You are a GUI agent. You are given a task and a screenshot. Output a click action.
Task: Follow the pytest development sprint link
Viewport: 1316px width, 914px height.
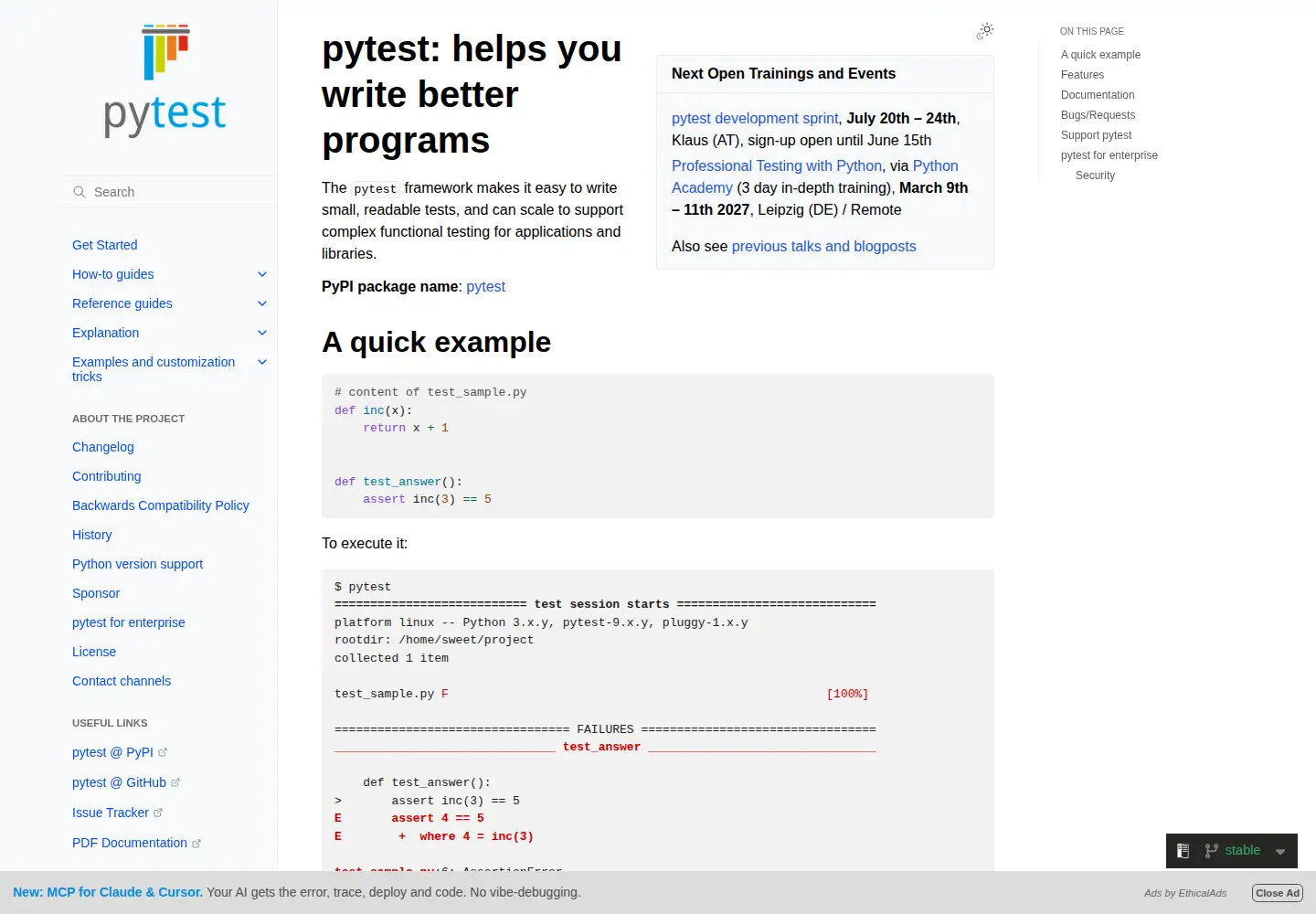[755, 118]
